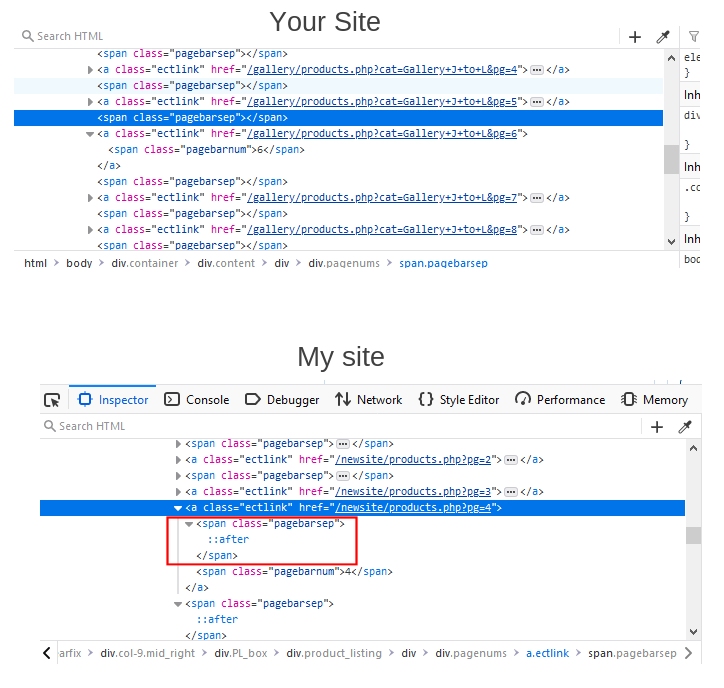The width and height of the screenshot is (724, 688).
Task: Expand the Gallery pg=7 anchor node
Action: point(91,198)
